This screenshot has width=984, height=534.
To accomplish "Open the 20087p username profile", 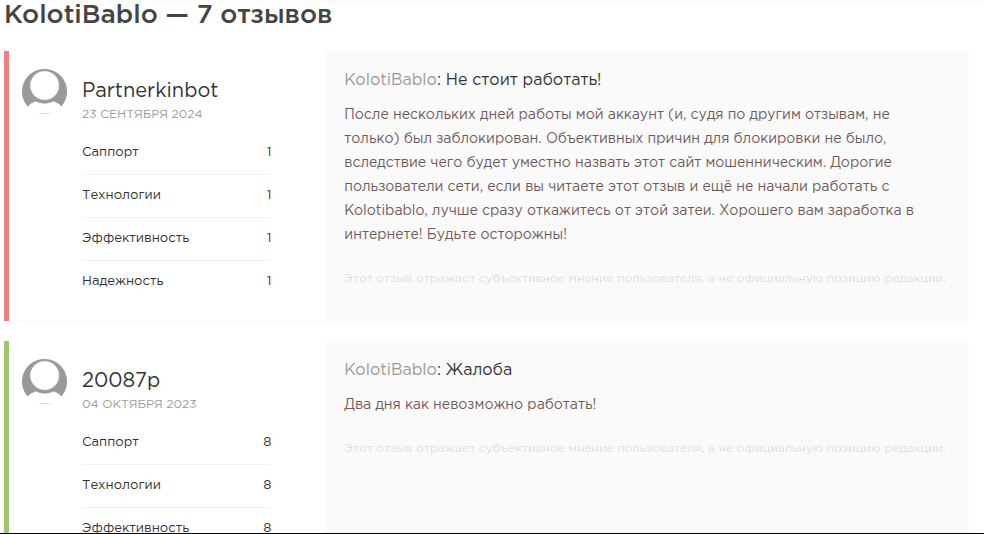I will pyautogui.click(x=121, y=380).
